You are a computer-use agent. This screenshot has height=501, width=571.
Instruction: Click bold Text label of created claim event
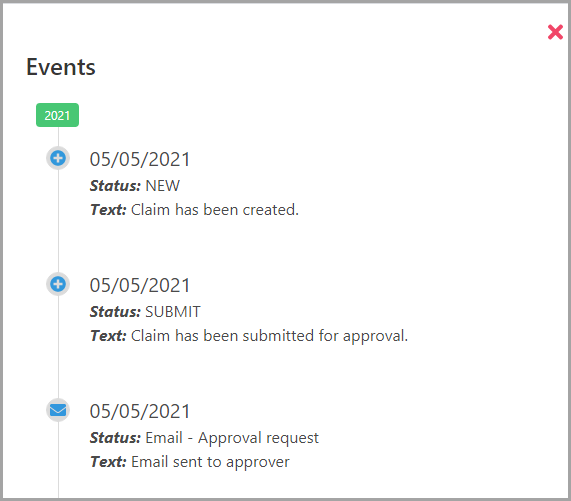pos(108,210)
